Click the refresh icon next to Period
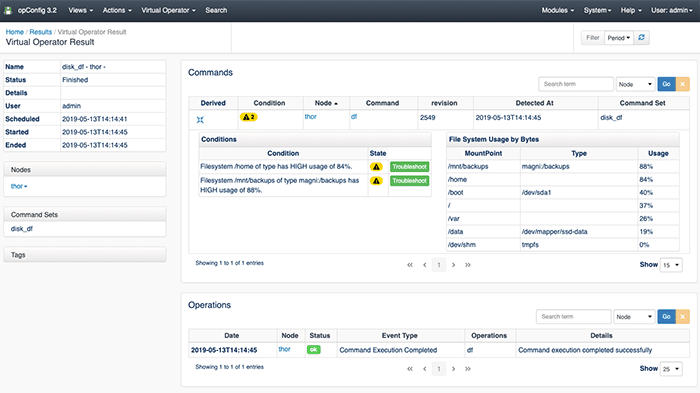This screenshot has height=393, width=700. (x=642, y=38)
